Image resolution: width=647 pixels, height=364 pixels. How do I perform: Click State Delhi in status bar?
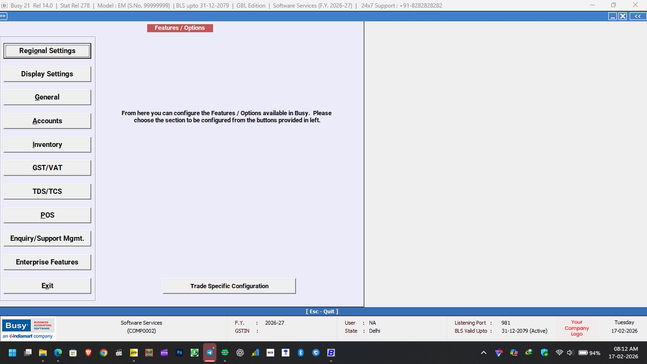(x=363, y=331)
